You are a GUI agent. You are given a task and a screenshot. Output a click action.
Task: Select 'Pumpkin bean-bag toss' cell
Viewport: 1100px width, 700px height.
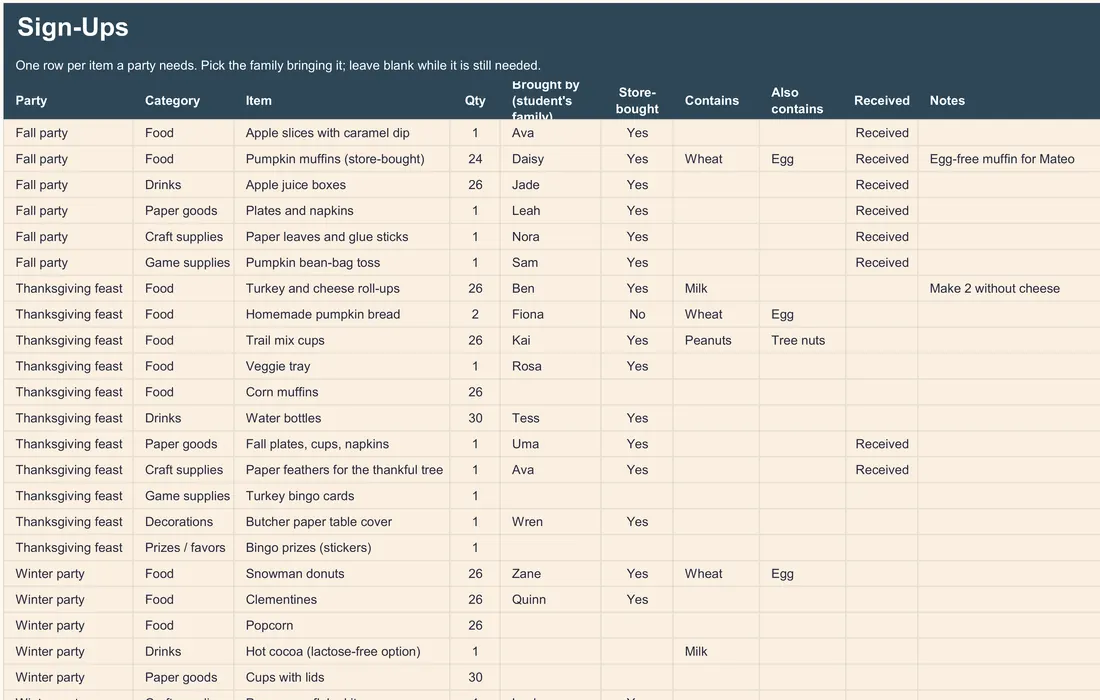pyautogui.click(x=342, y=262)
